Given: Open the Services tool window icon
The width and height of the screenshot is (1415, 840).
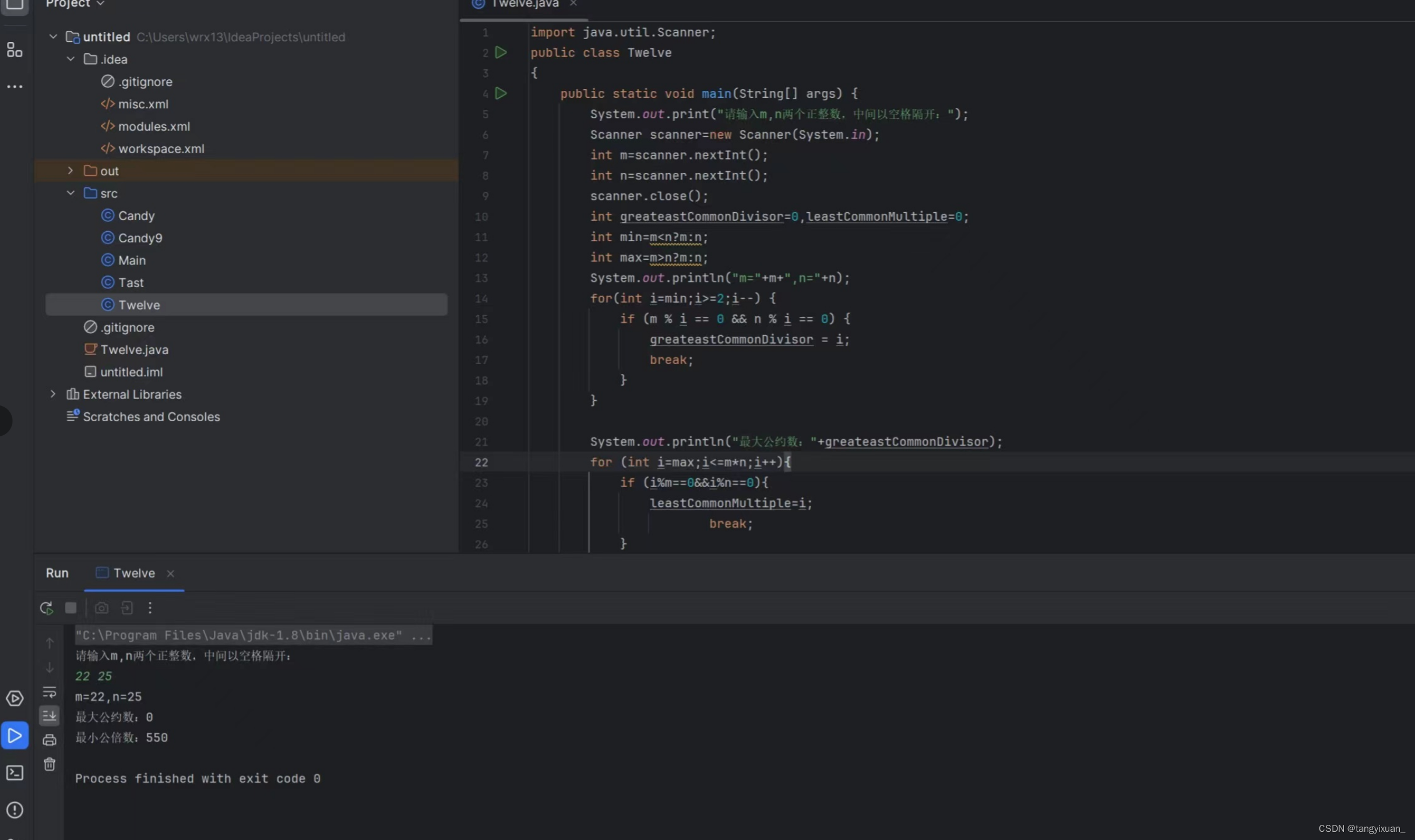Looking at the screenshot, I should (x=15, y=698).
